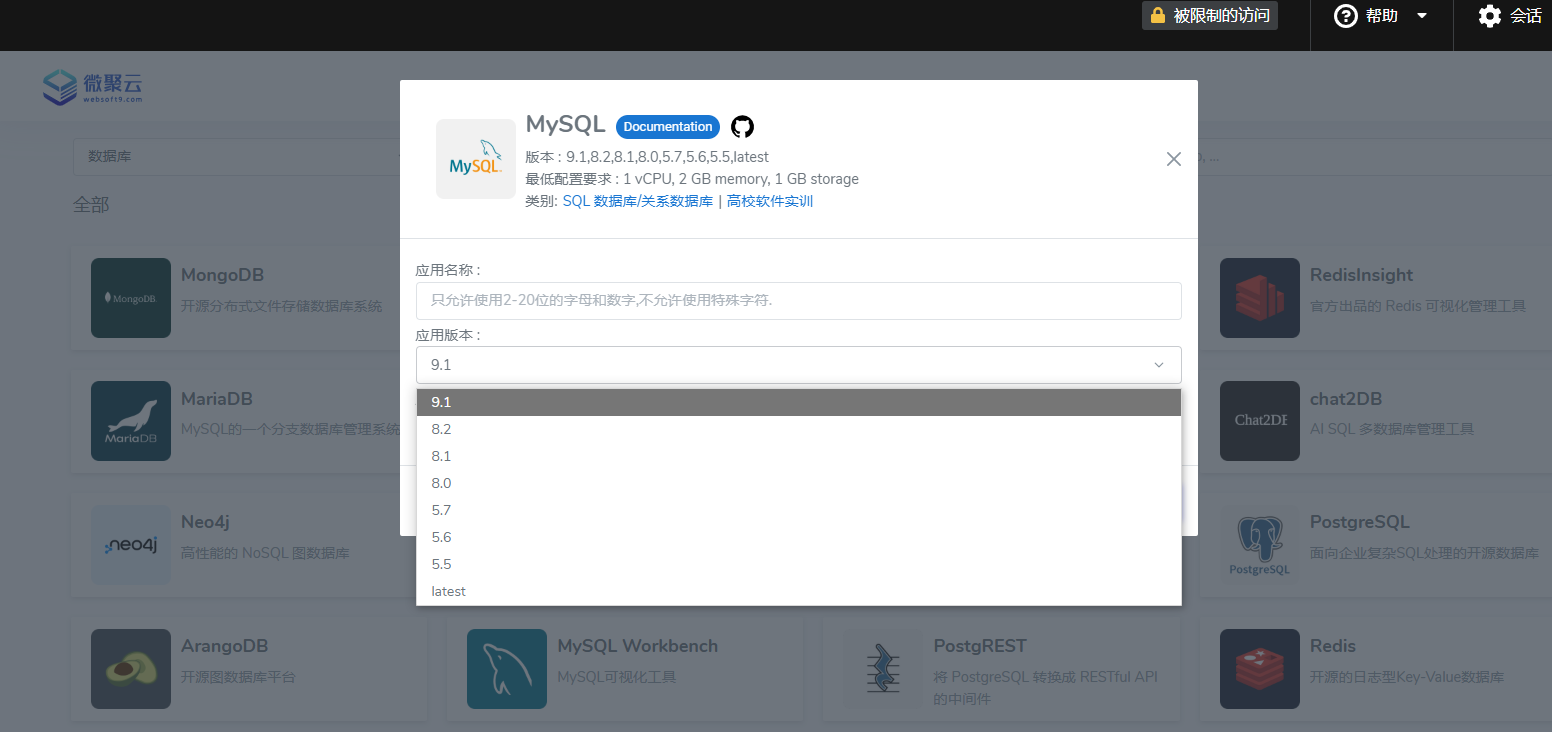Choose the latest option in the version dropdown

point(448,591)
